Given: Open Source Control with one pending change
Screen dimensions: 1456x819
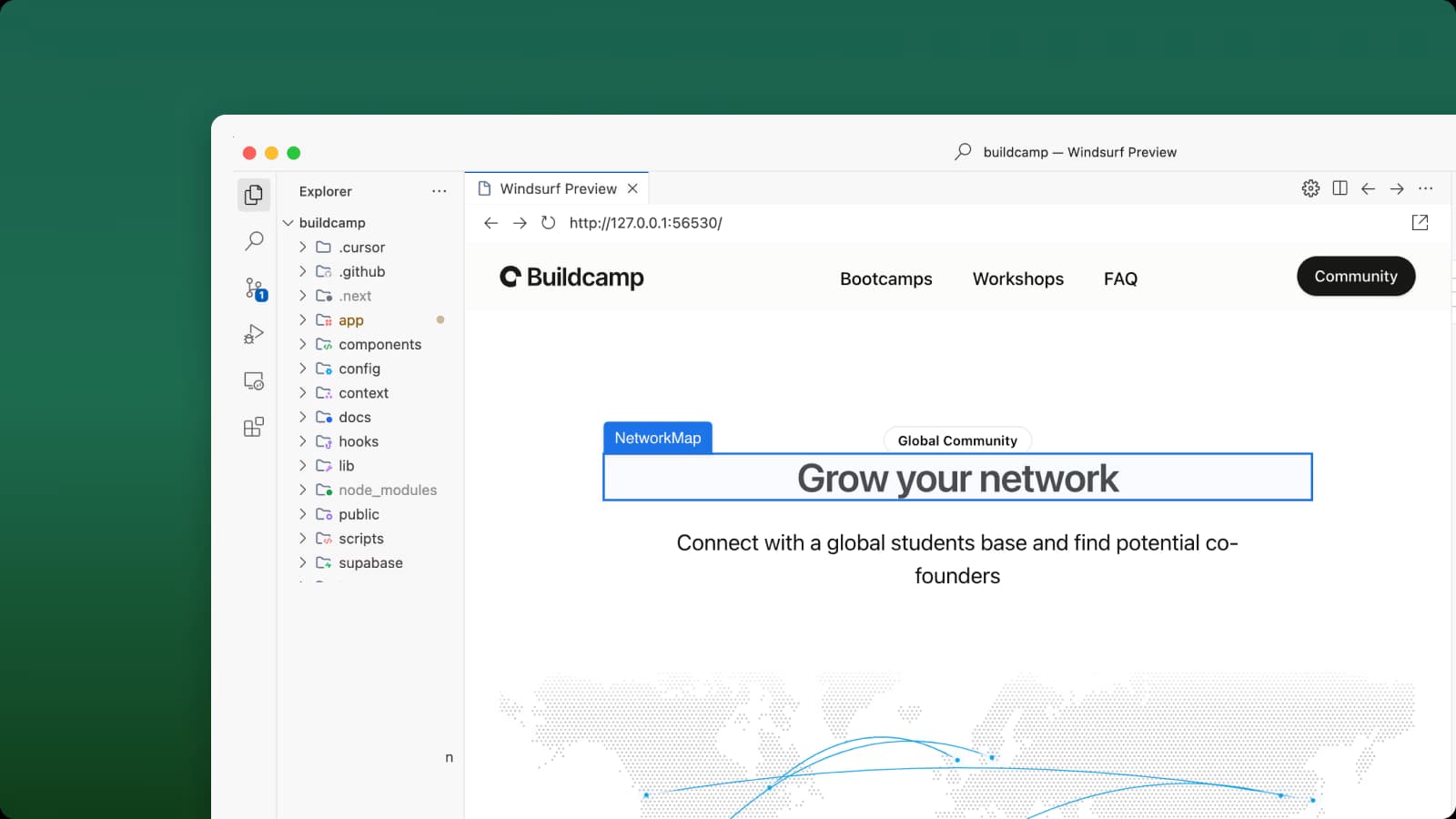Looking at the screenshot, I should click(x=255, y=288).
